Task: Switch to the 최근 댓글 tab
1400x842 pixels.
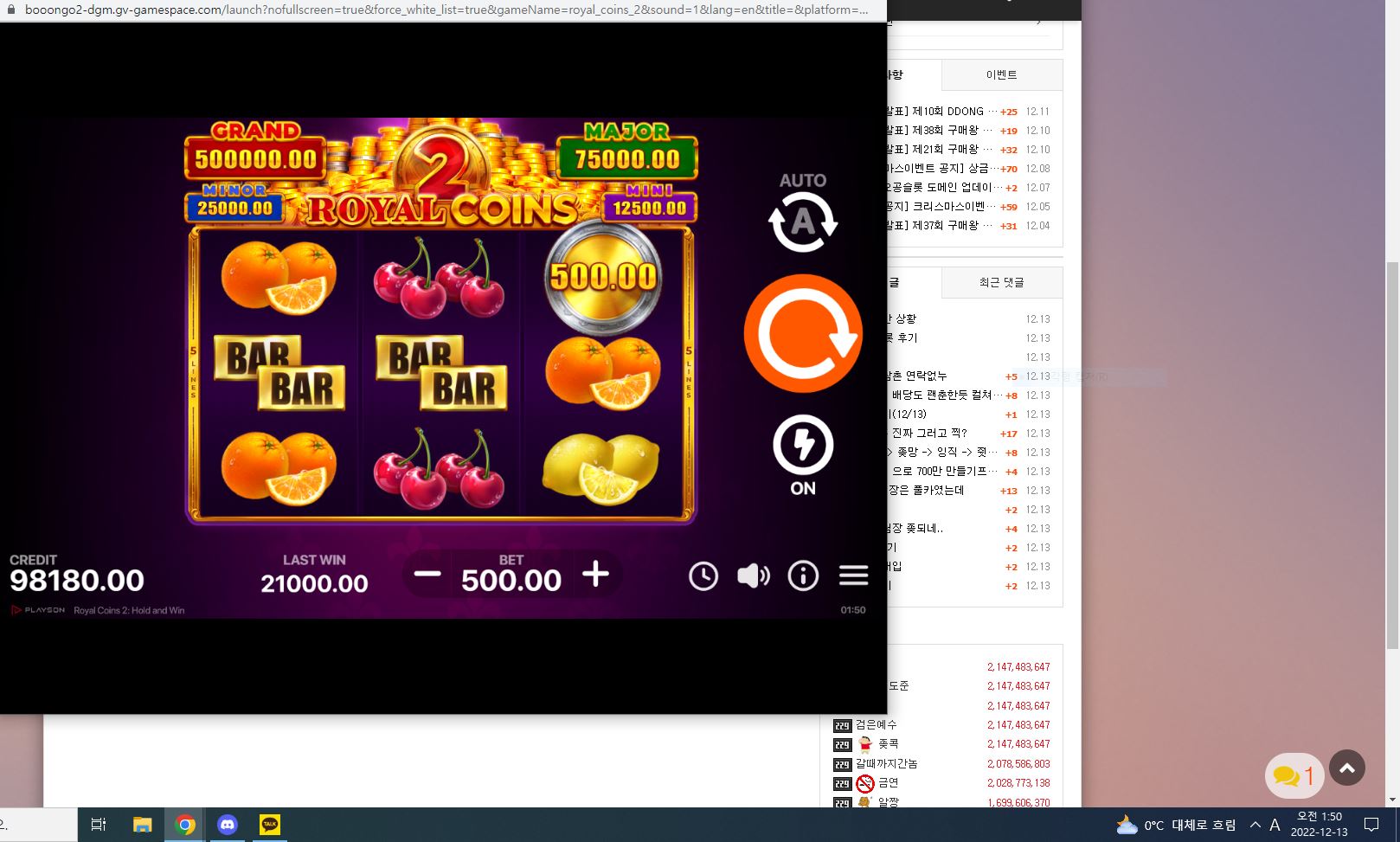Action: pyautogui.click(x=1001, y=283)
